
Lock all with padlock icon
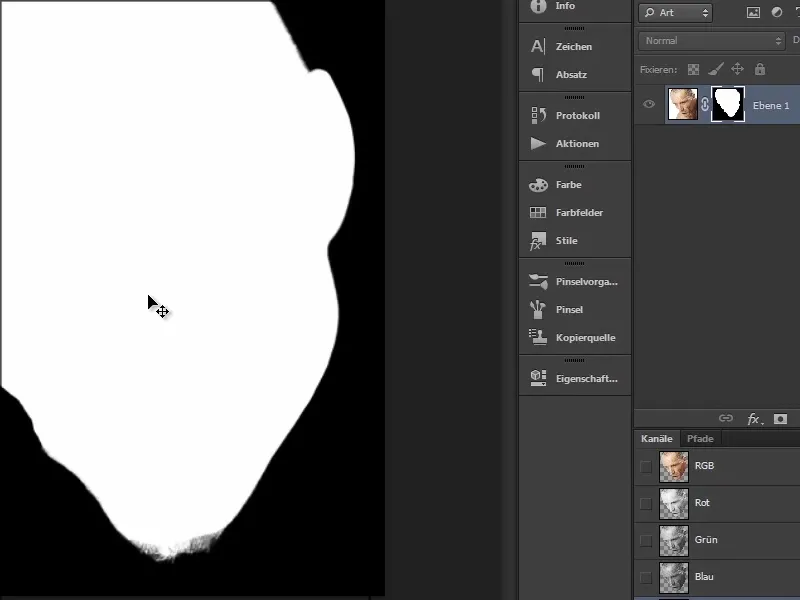pyautogui.click(x=760, y=69)
